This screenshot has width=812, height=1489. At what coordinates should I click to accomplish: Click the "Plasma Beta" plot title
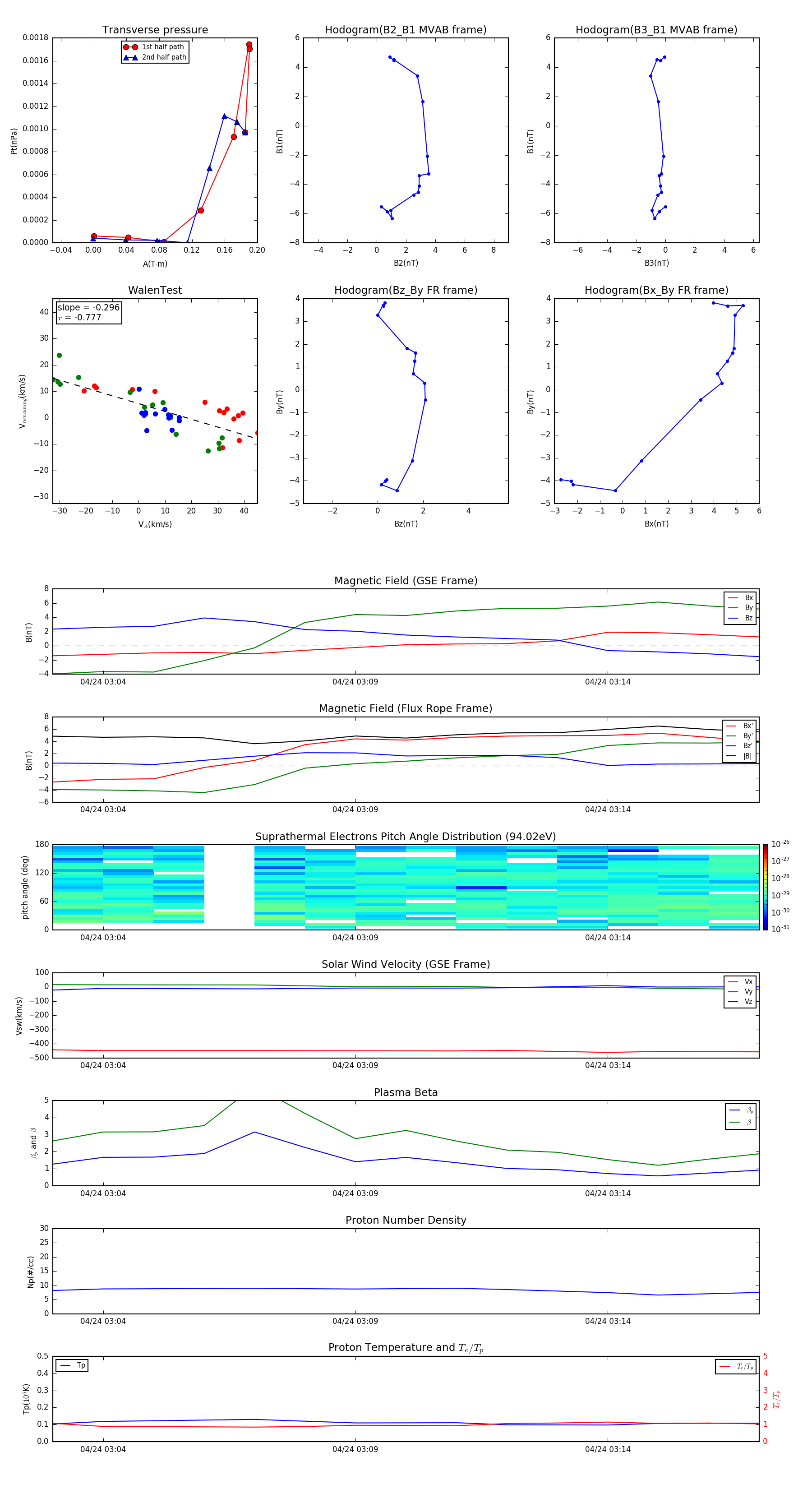406,1092
